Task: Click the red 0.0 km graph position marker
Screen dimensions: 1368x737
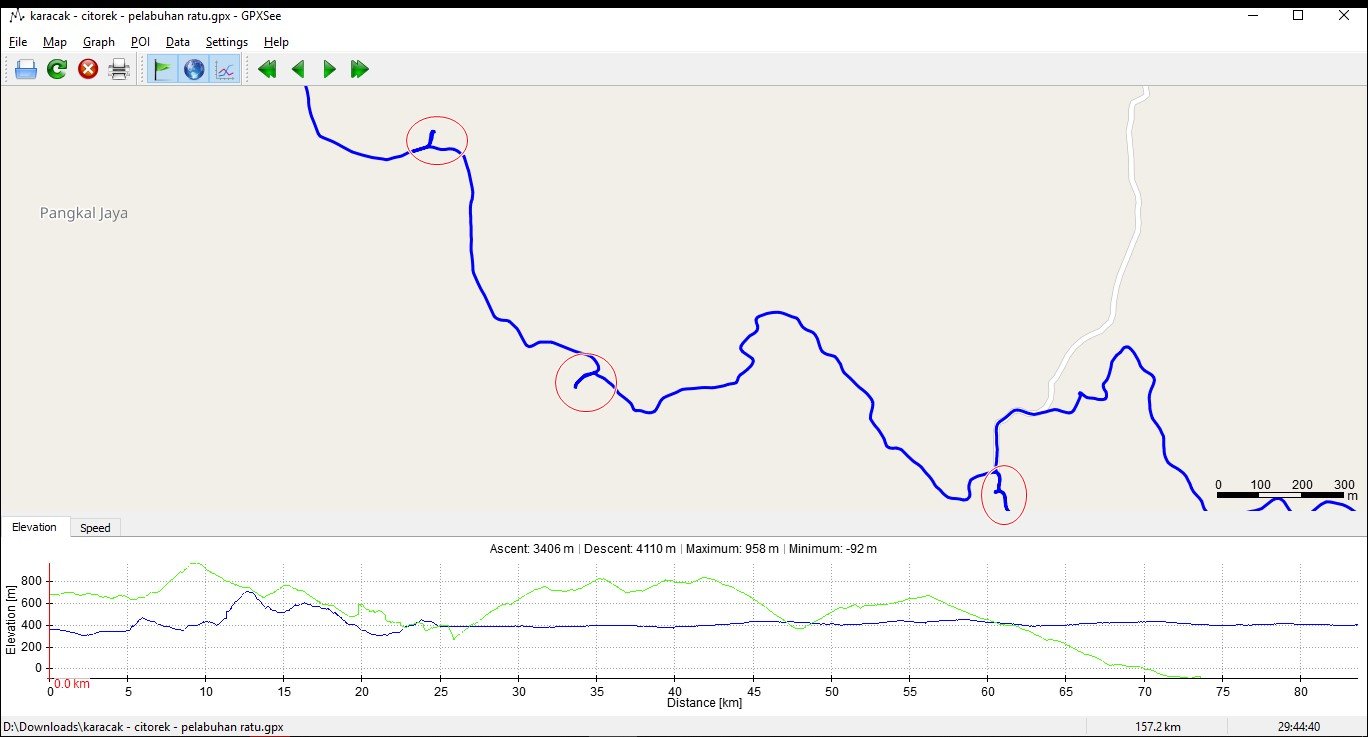Action: [x=71, y=684]
